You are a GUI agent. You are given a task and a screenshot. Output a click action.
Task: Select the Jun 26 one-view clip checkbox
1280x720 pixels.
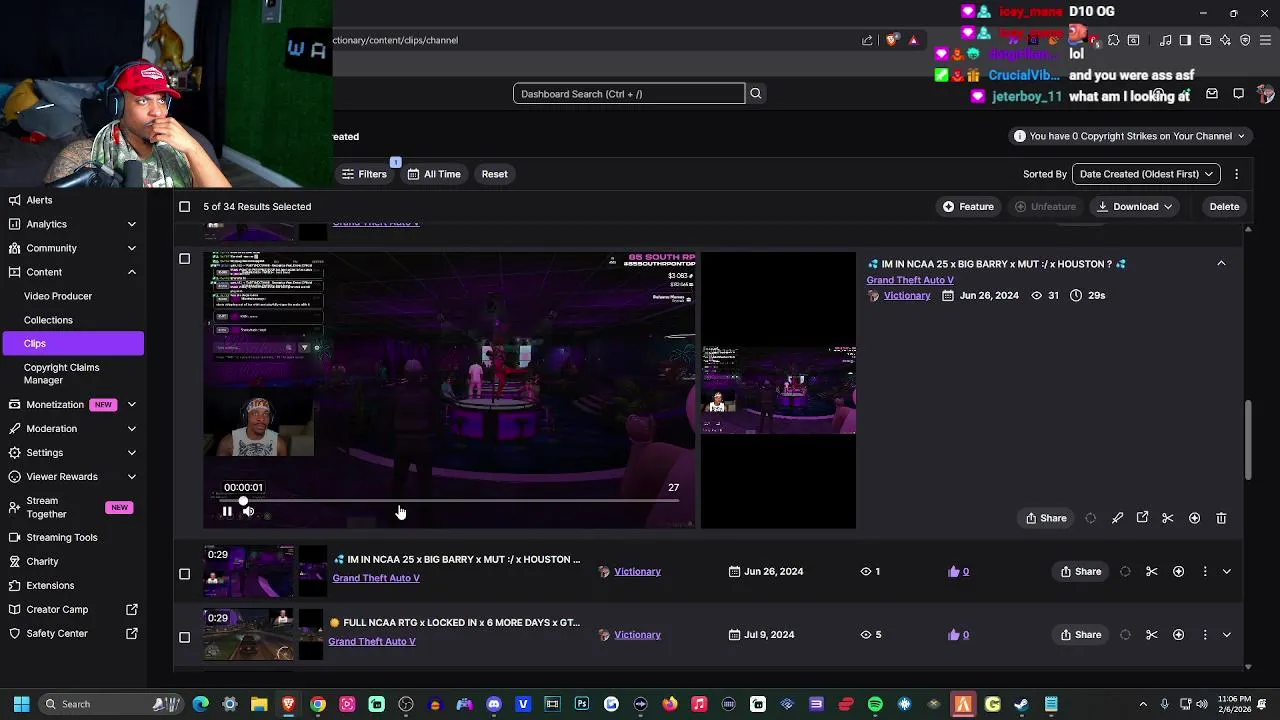[184, 574]
